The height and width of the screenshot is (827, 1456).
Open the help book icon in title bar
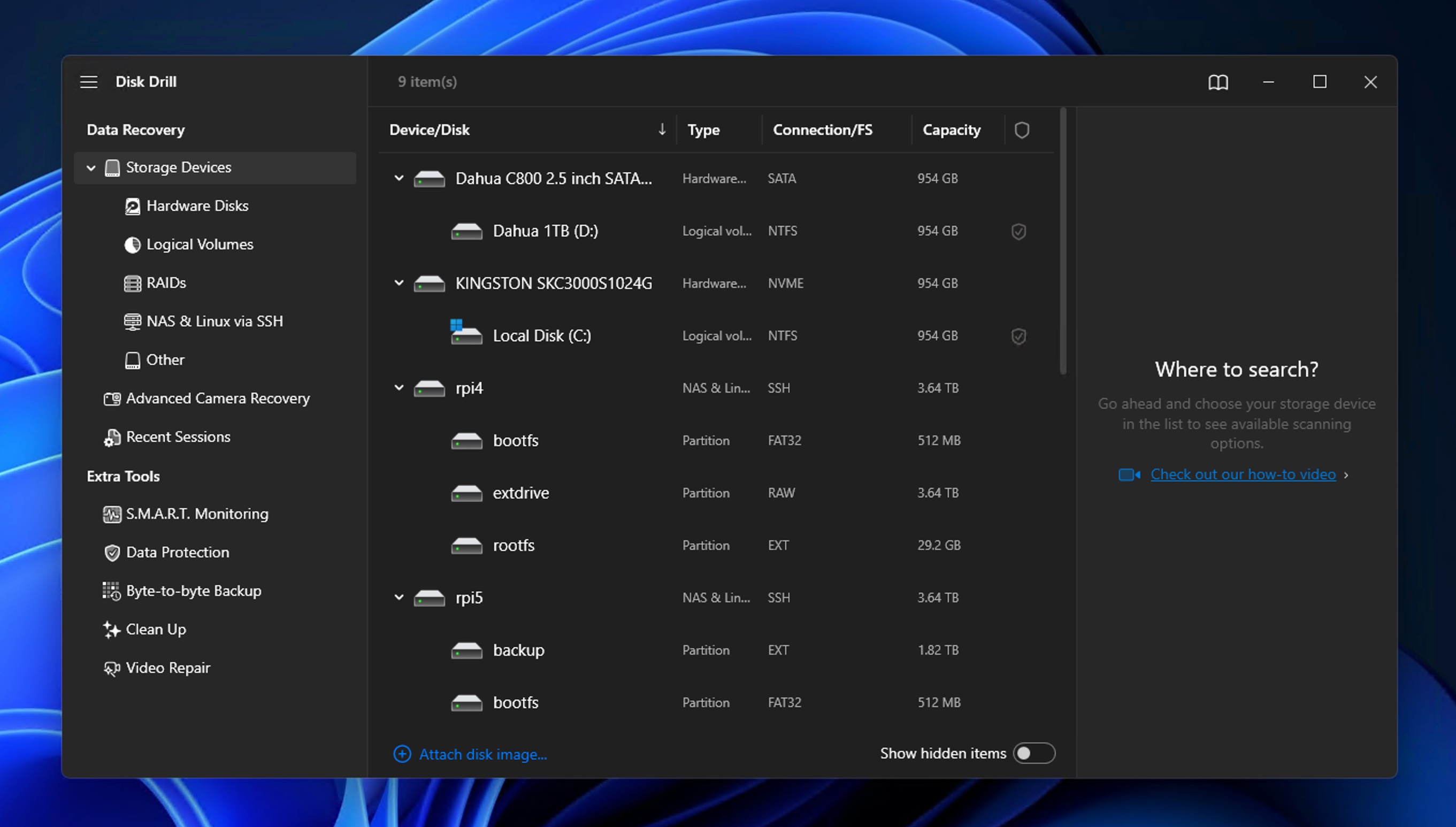pyautogui.click(x=1218, y=82)
